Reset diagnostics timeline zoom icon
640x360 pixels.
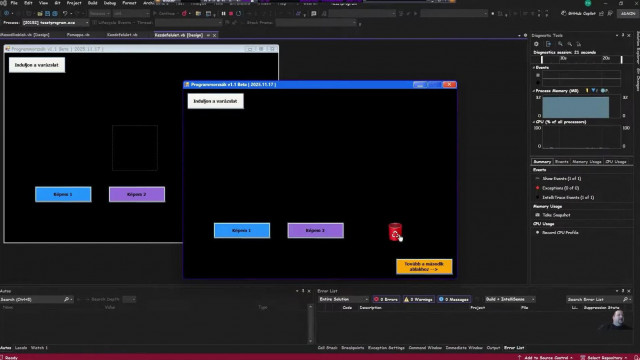(579, 44)
